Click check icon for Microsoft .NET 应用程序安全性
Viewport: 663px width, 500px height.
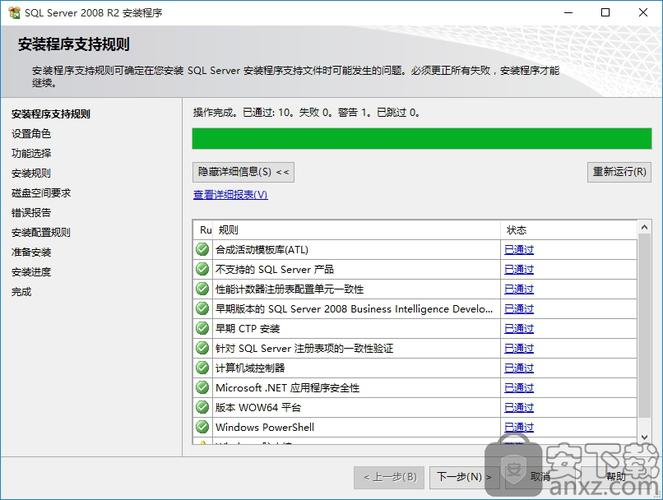(x=203, y=388)
